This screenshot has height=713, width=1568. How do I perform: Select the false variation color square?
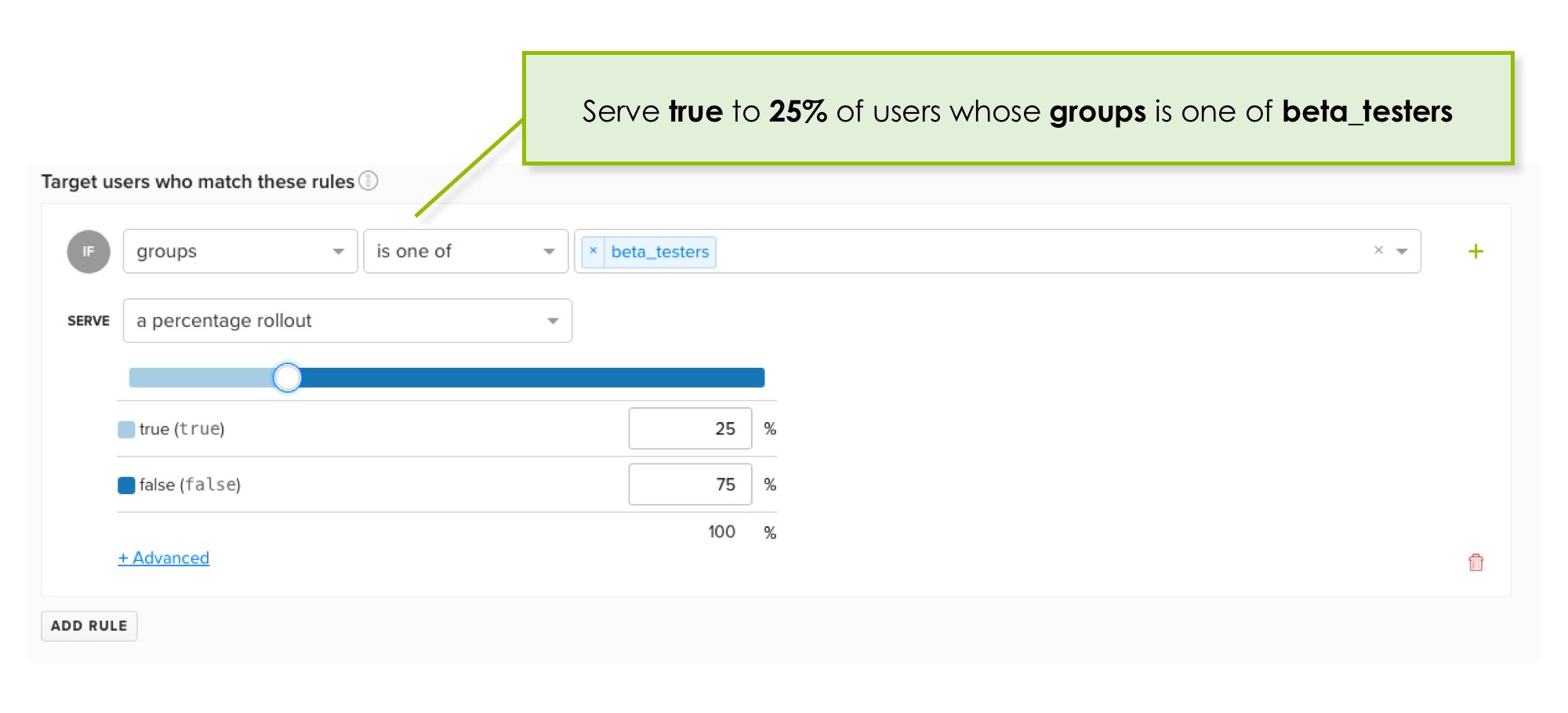pyautogui.click(x=125, y=484)
